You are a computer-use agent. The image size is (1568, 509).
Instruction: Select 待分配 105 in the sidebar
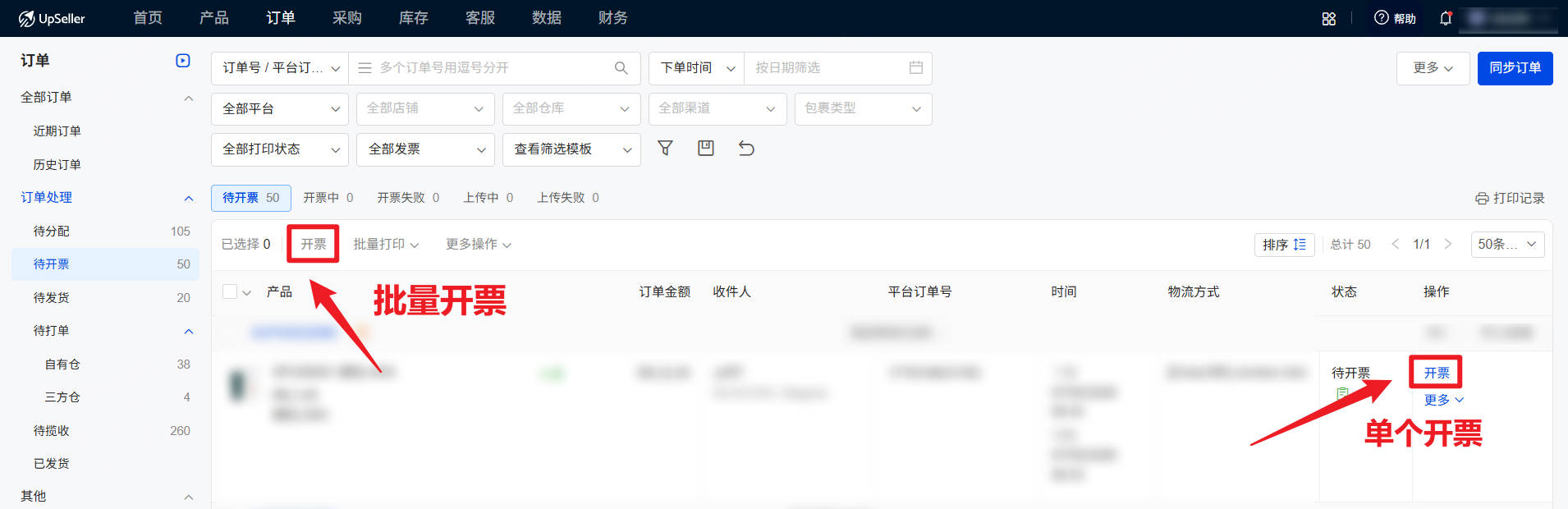click(105, 232)
